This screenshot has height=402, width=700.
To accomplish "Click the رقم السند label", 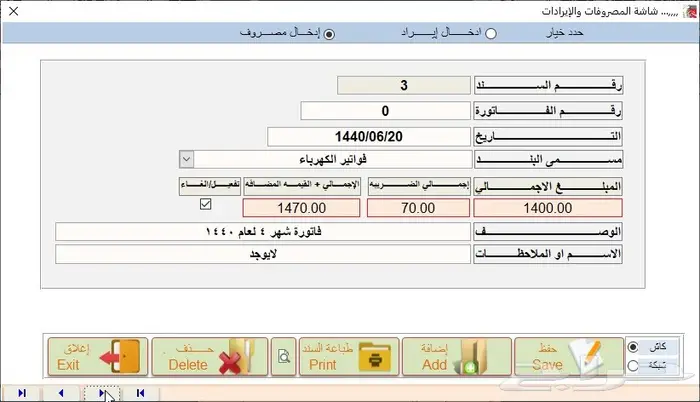I will click(548, 85).
